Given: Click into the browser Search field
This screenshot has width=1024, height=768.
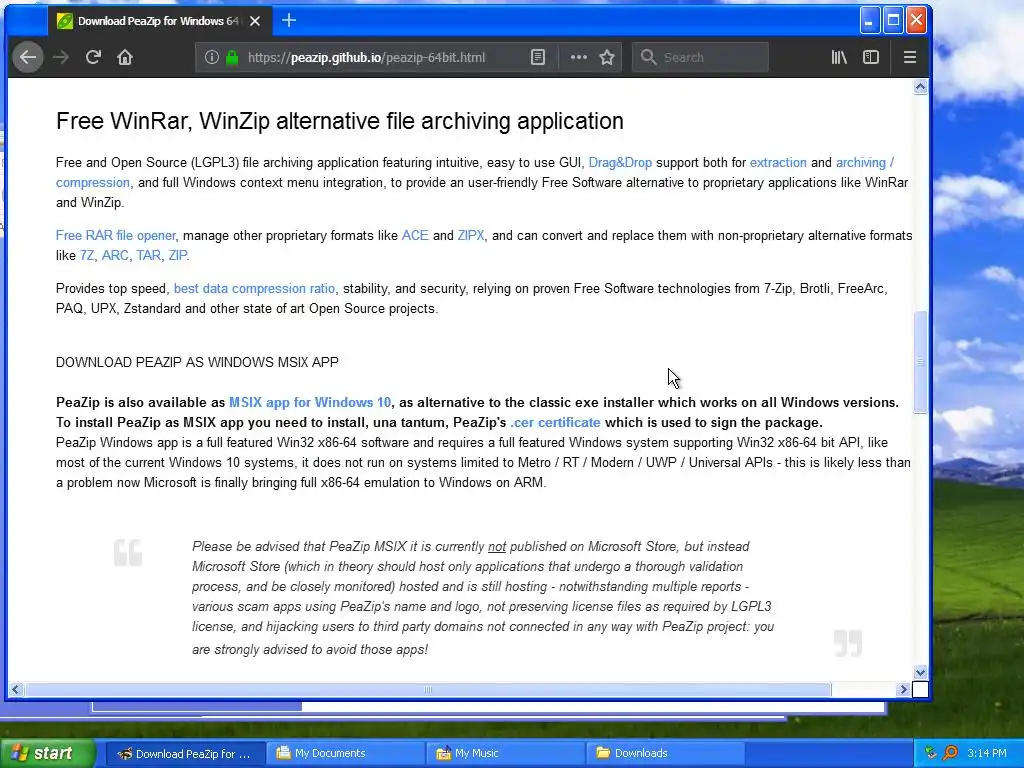Looking at the screenshot, I should coord(700,57).
